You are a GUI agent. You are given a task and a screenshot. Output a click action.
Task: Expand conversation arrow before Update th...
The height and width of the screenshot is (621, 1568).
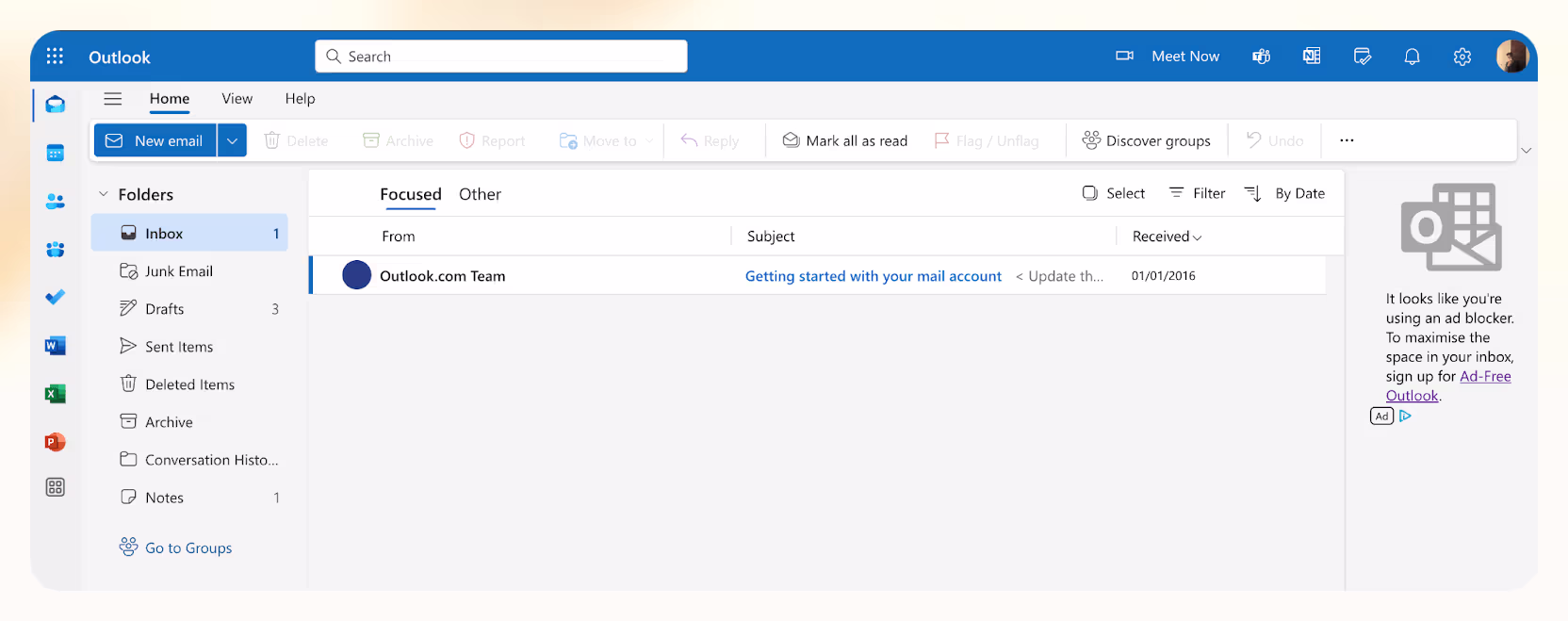tap(1020, 276)
